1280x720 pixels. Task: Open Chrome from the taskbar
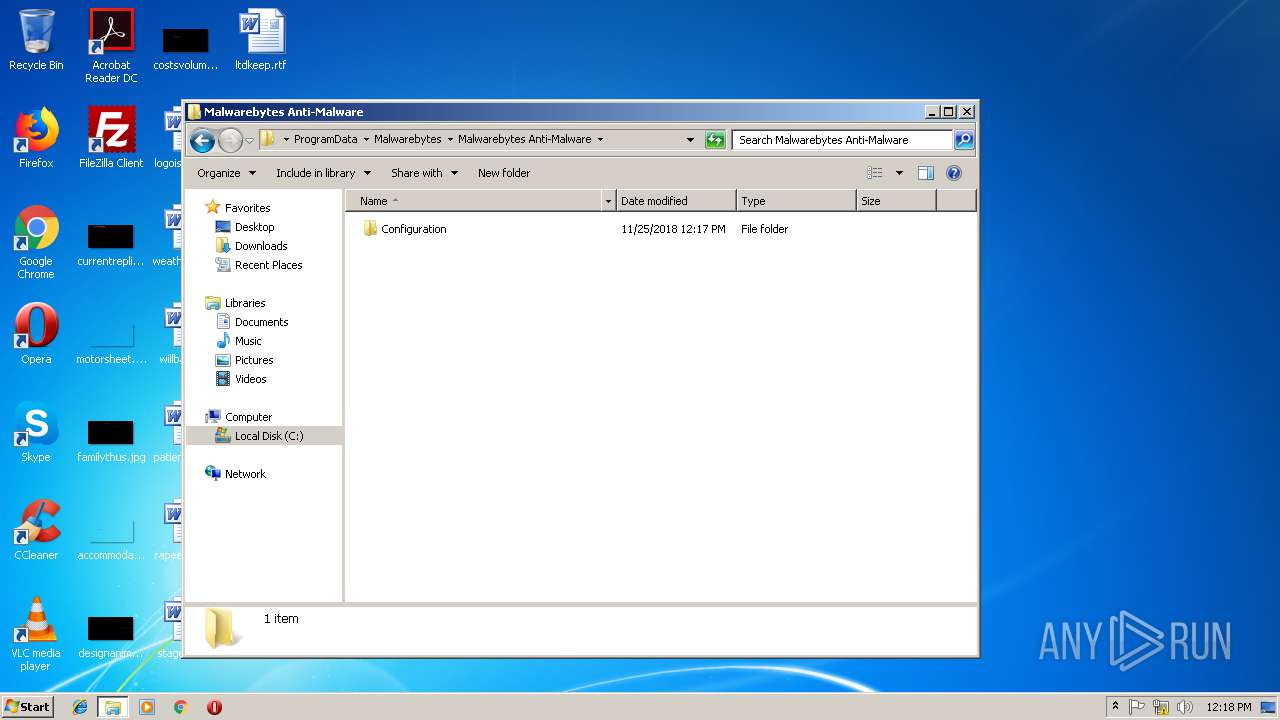click(181, 707)
